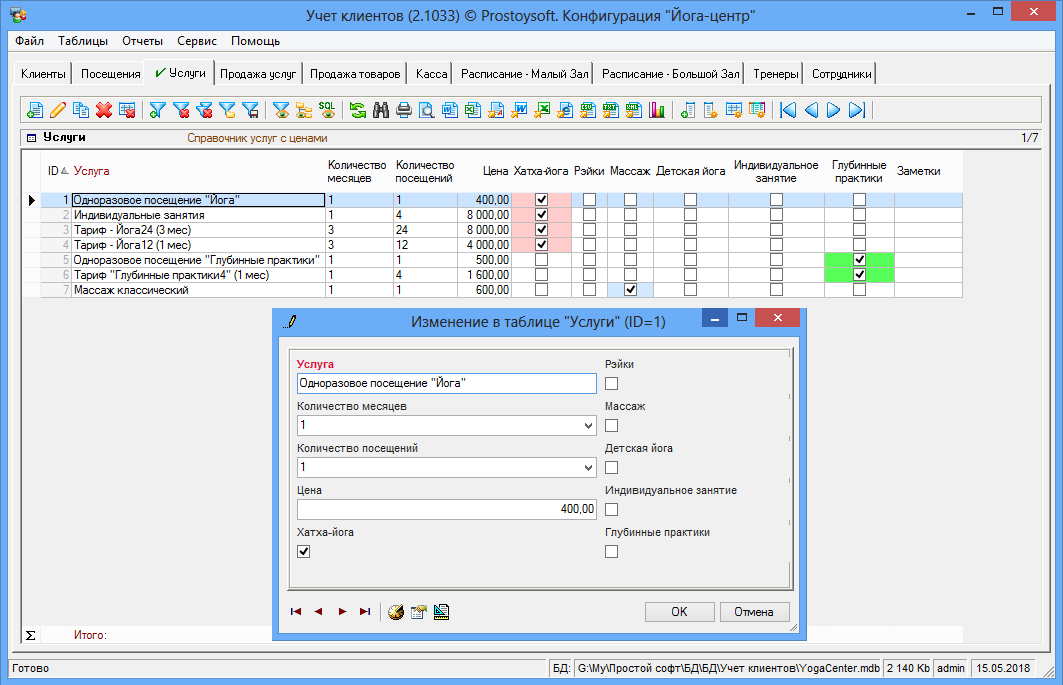Check Индивидуальное занятие checkbox in dialog
The width and height of the screenshot is (1063, 685).
point(611,509)
